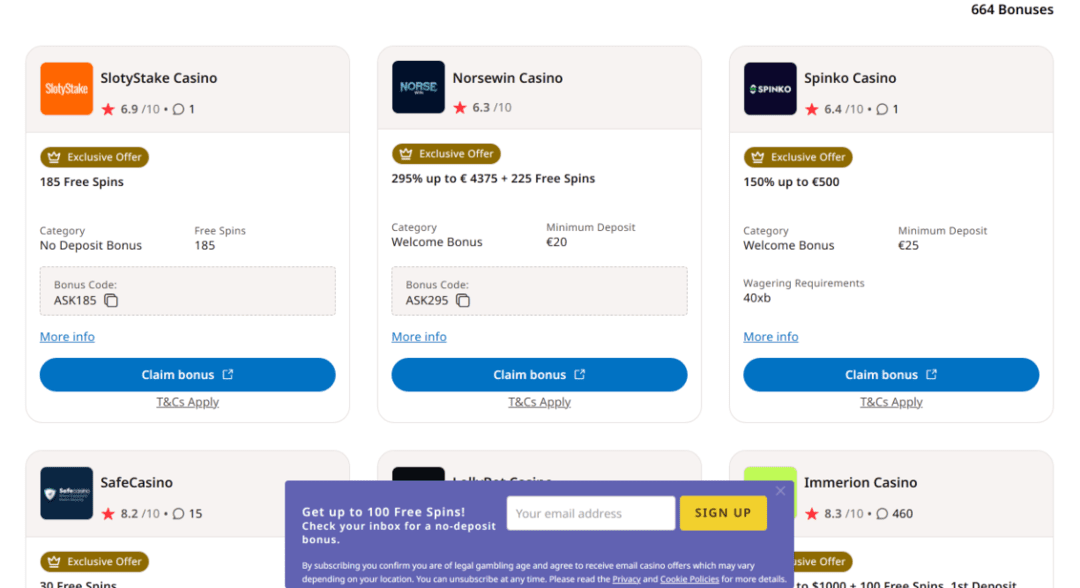Copy the ASK295 bonus code icon
1080x588 pixels.
(463, 300)
